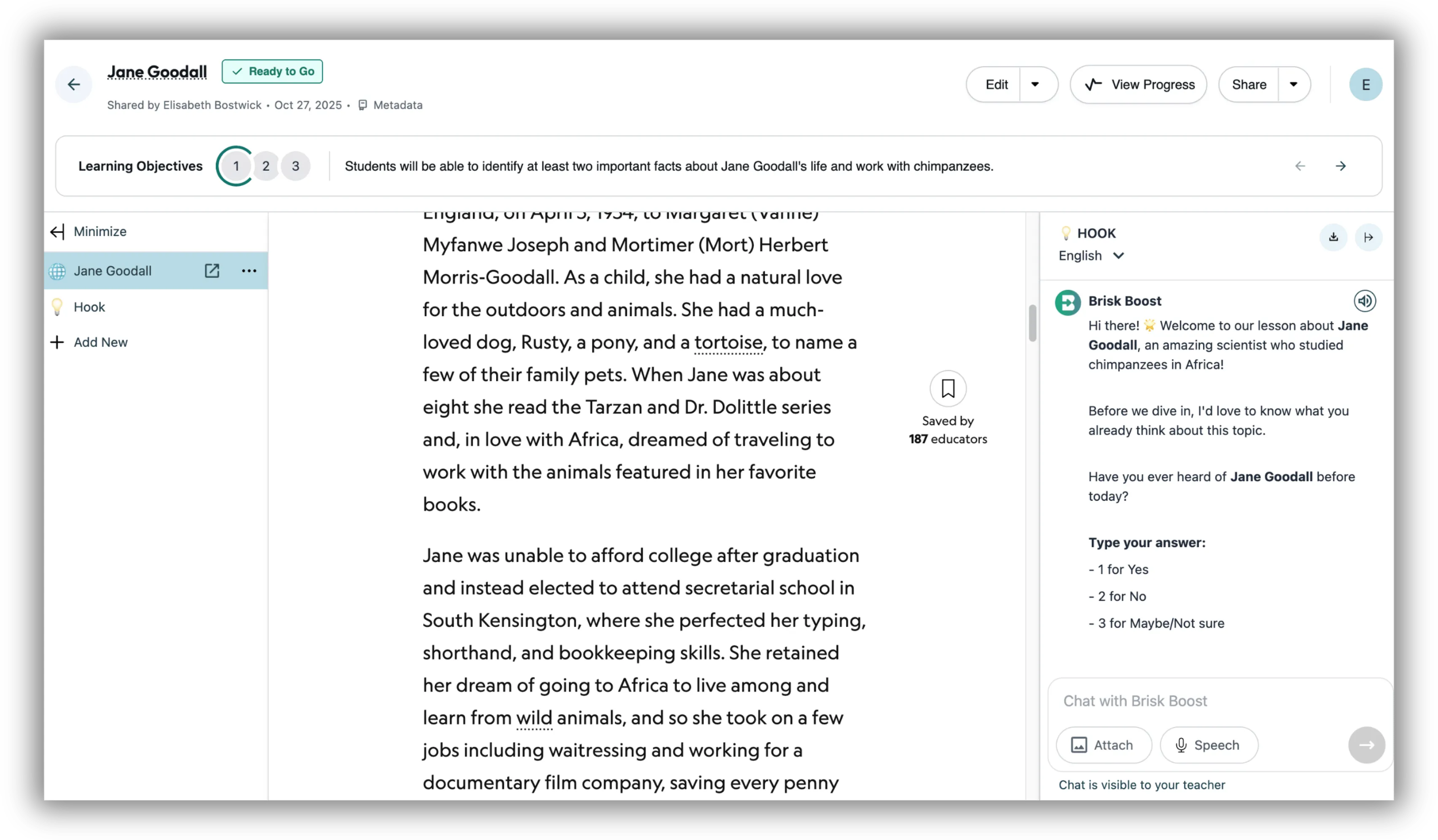Play Brisk Boost message audio

pyautogui.click(x=1364, y=301)
